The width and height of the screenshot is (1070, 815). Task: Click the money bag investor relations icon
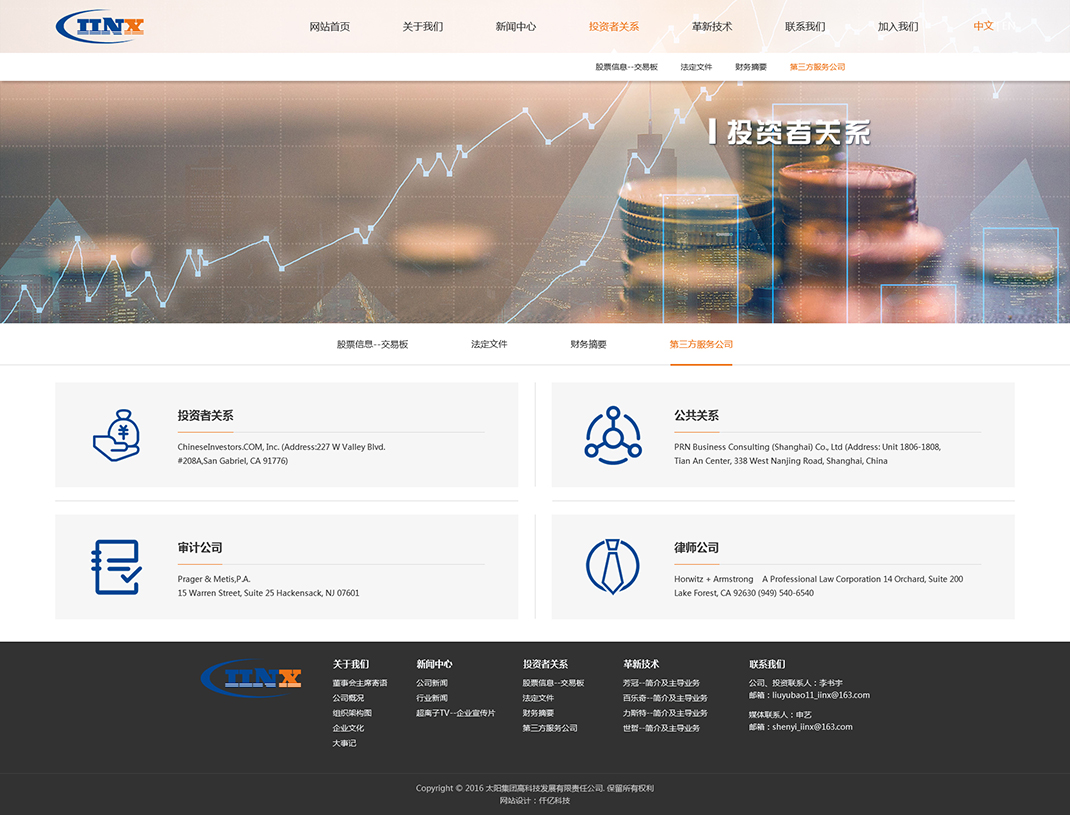click(x=116, y=435)
